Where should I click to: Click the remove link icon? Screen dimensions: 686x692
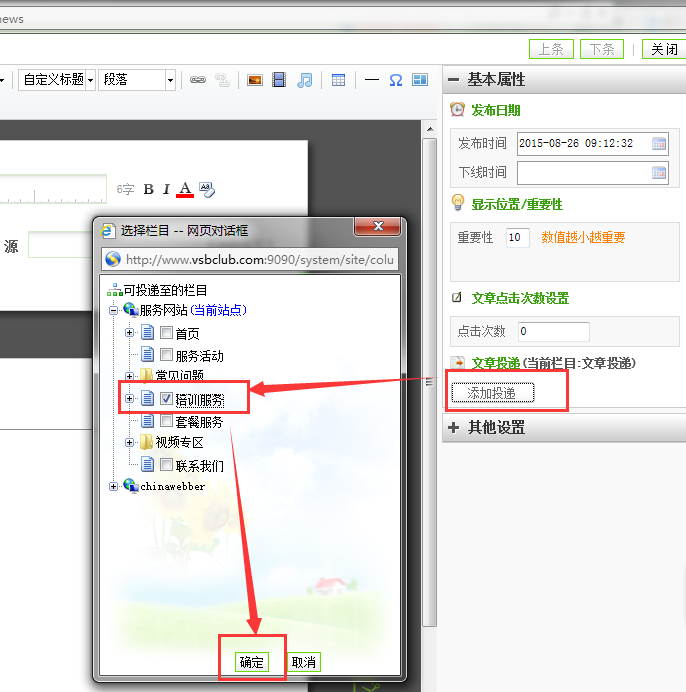(222, 80)
